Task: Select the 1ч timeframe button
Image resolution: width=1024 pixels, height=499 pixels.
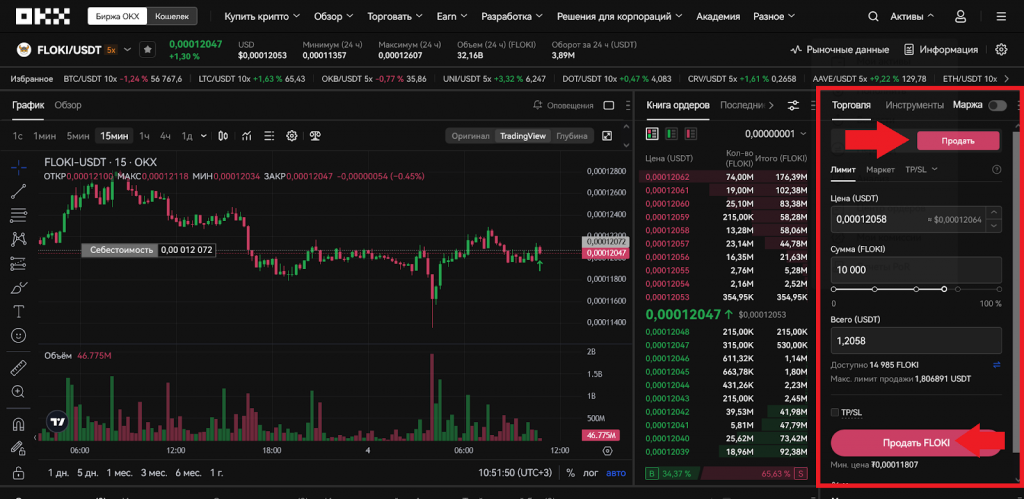Action: (144, 136)
